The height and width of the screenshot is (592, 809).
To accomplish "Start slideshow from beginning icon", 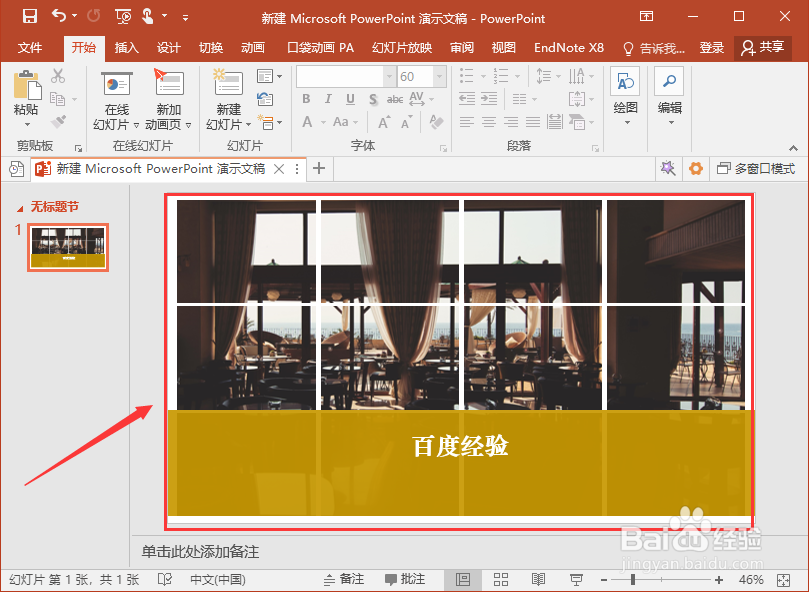I will point(123,17).
